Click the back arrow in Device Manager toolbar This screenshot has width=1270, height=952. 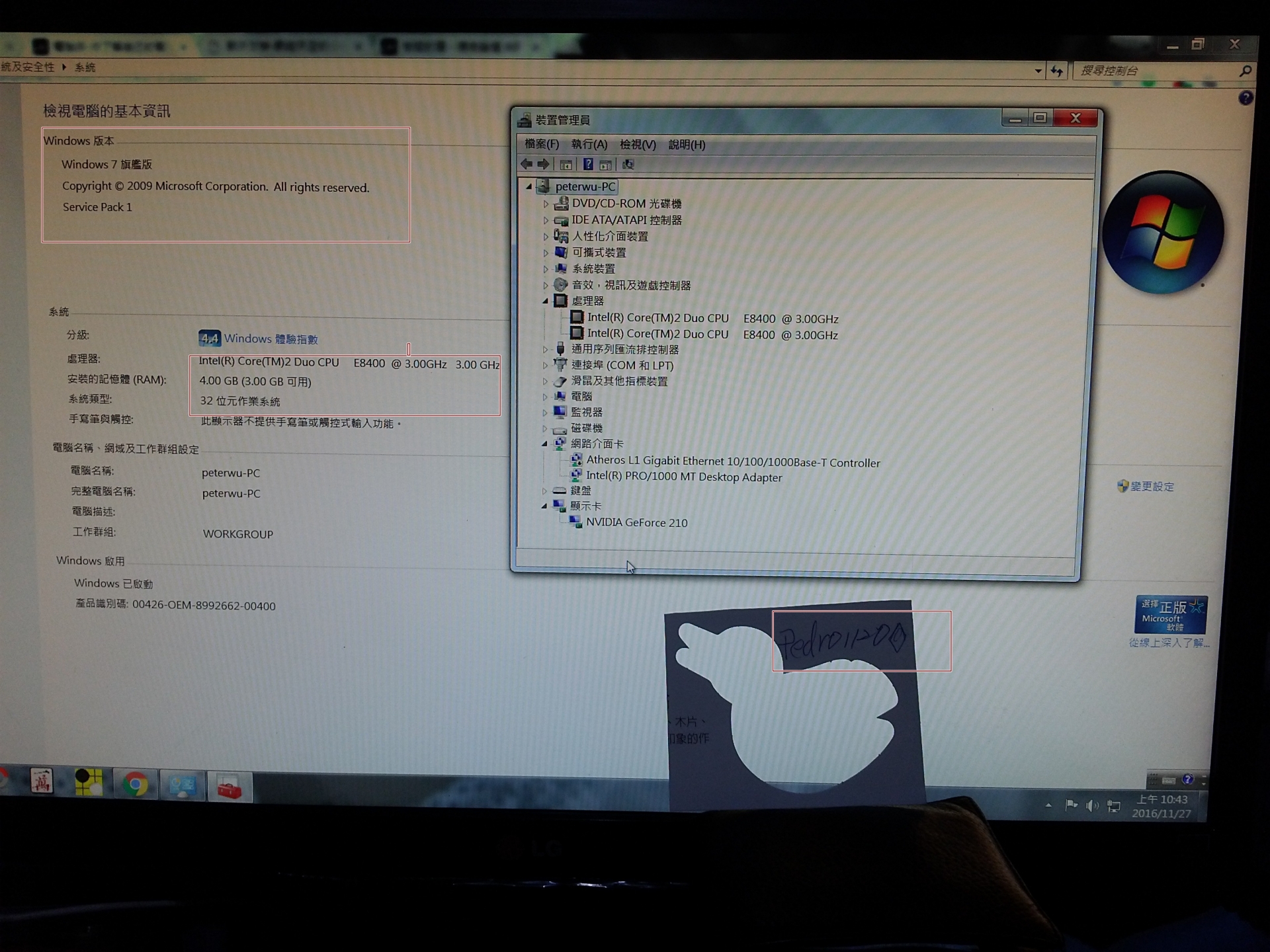coord(527,164)
